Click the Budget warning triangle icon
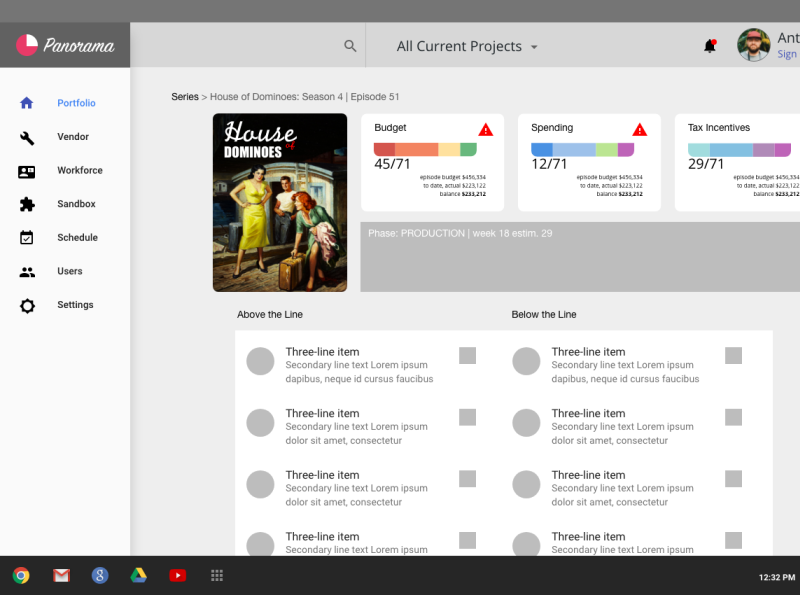The image size is (800, 595). (x=486, y=129)
